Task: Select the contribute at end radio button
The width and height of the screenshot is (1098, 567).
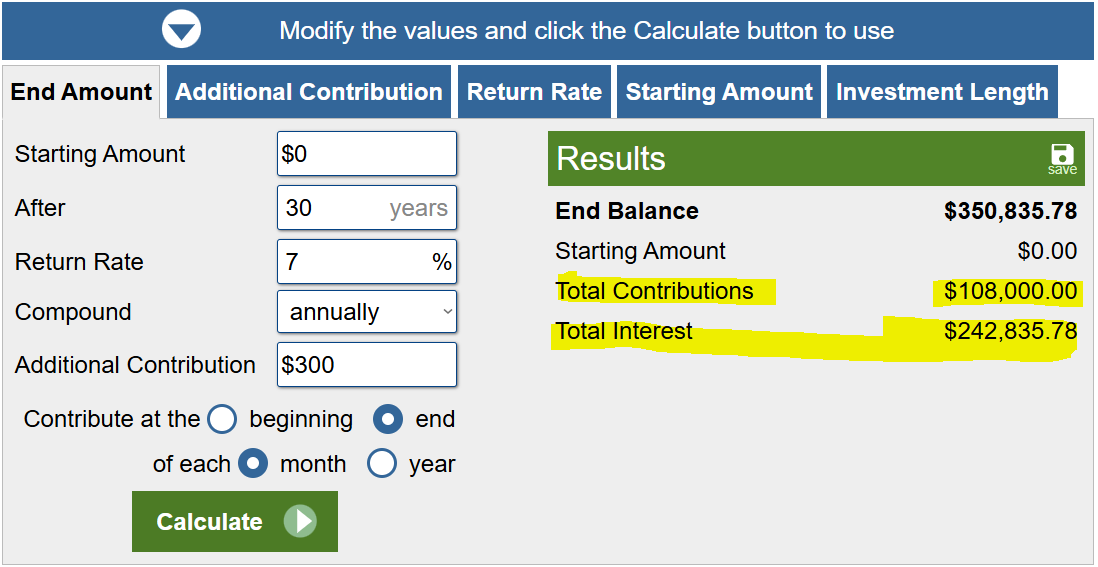Action: click(388, 419)
